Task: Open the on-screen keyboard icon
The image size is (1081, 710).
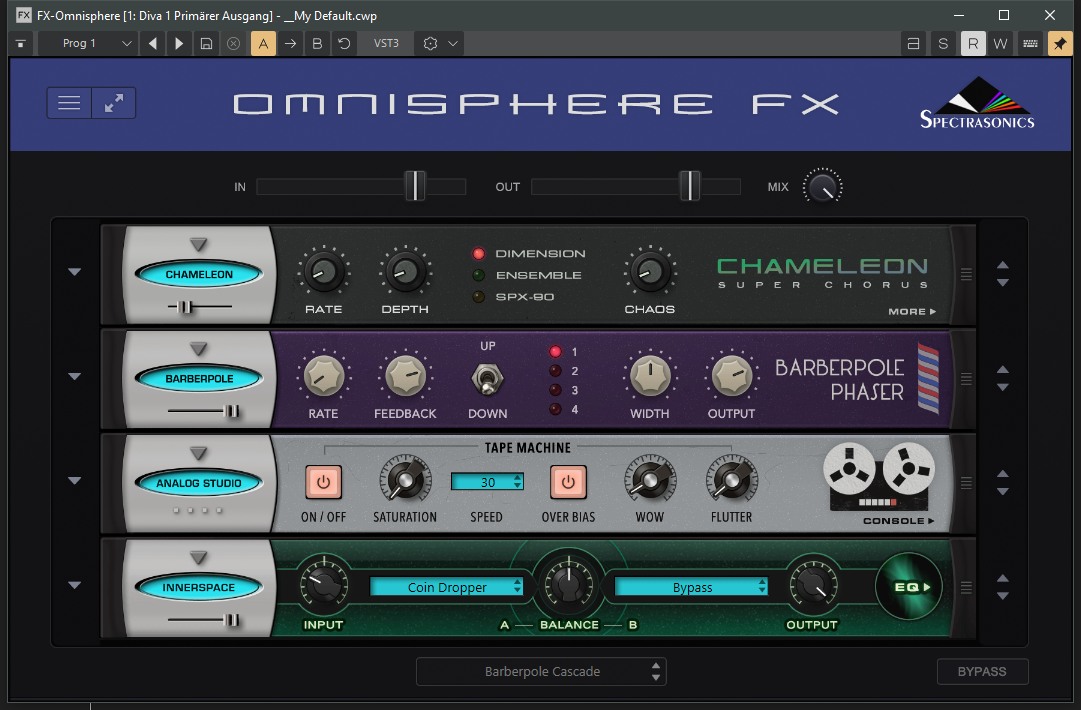Action: point(1029,43)
